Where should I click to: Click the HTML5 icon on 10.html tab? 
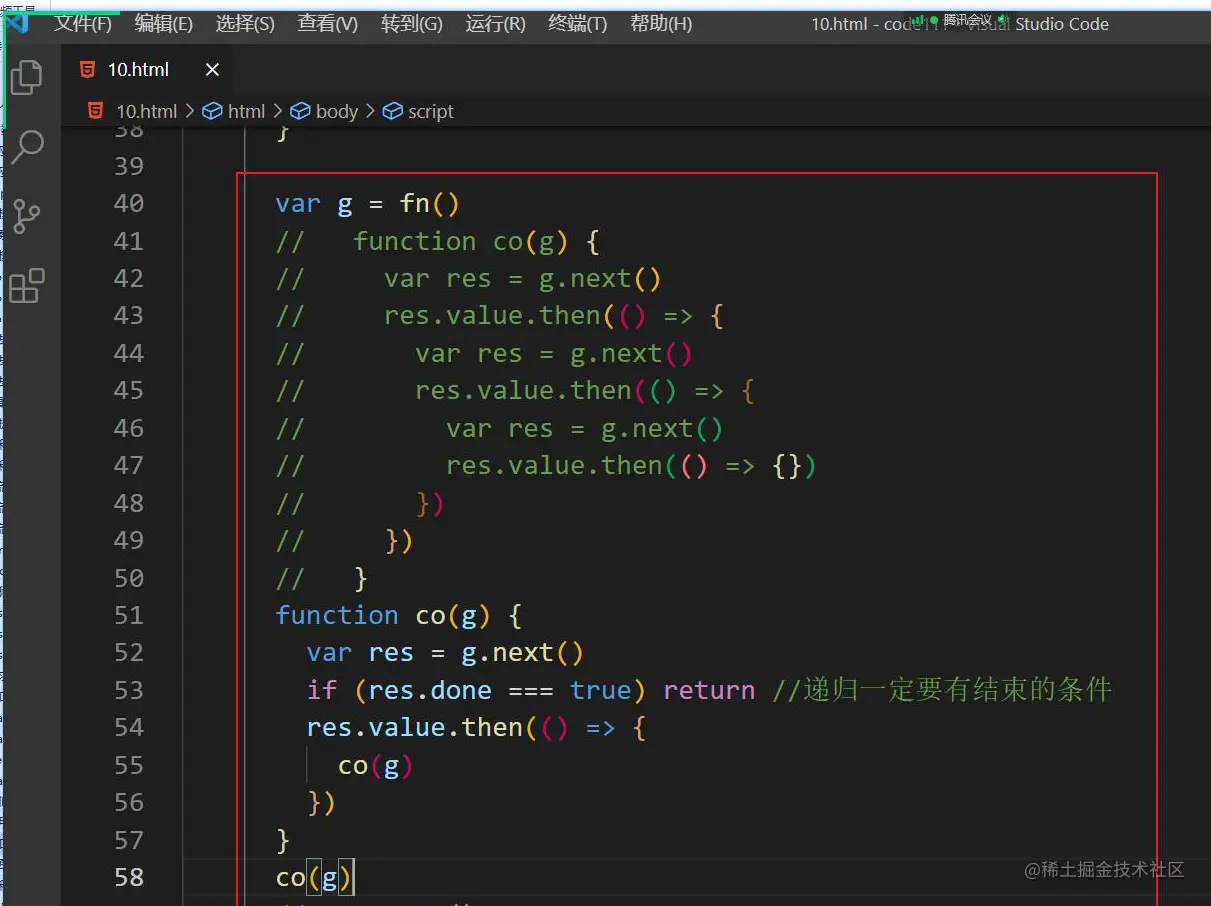point(88,70)
